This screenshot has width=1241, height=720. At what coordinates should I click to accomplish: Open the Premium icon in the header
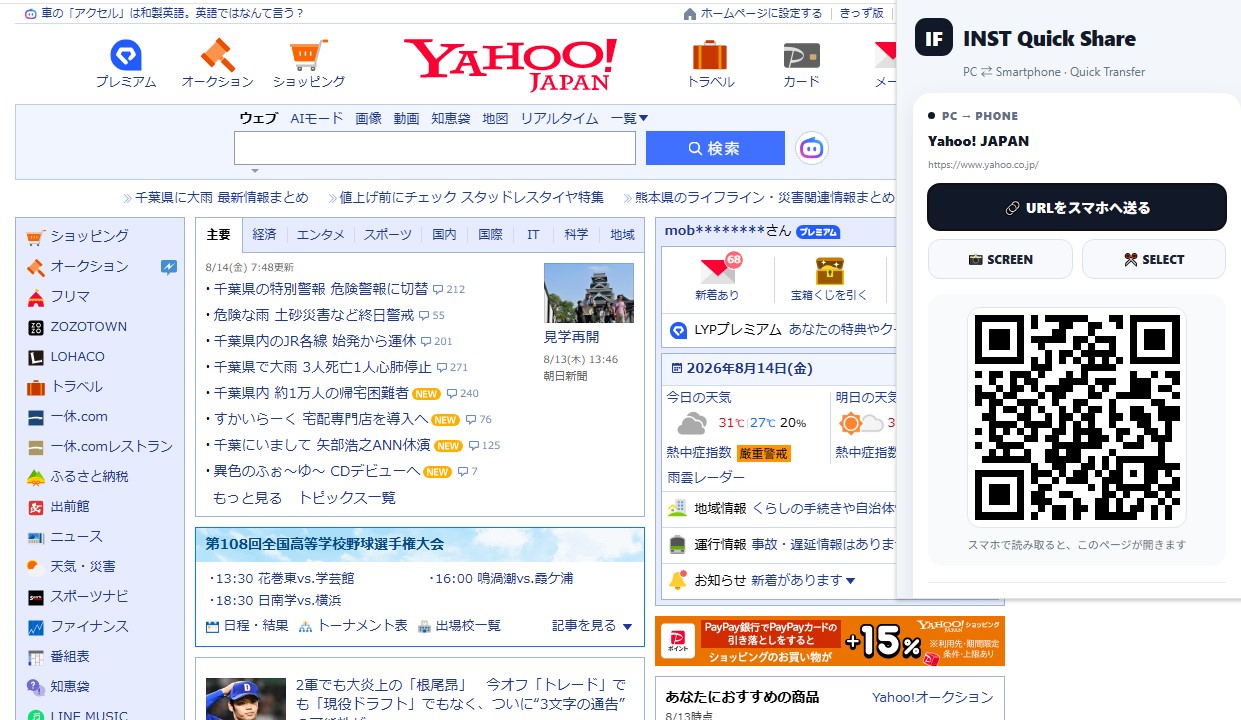pyautogui.click(x=126, y=56)
